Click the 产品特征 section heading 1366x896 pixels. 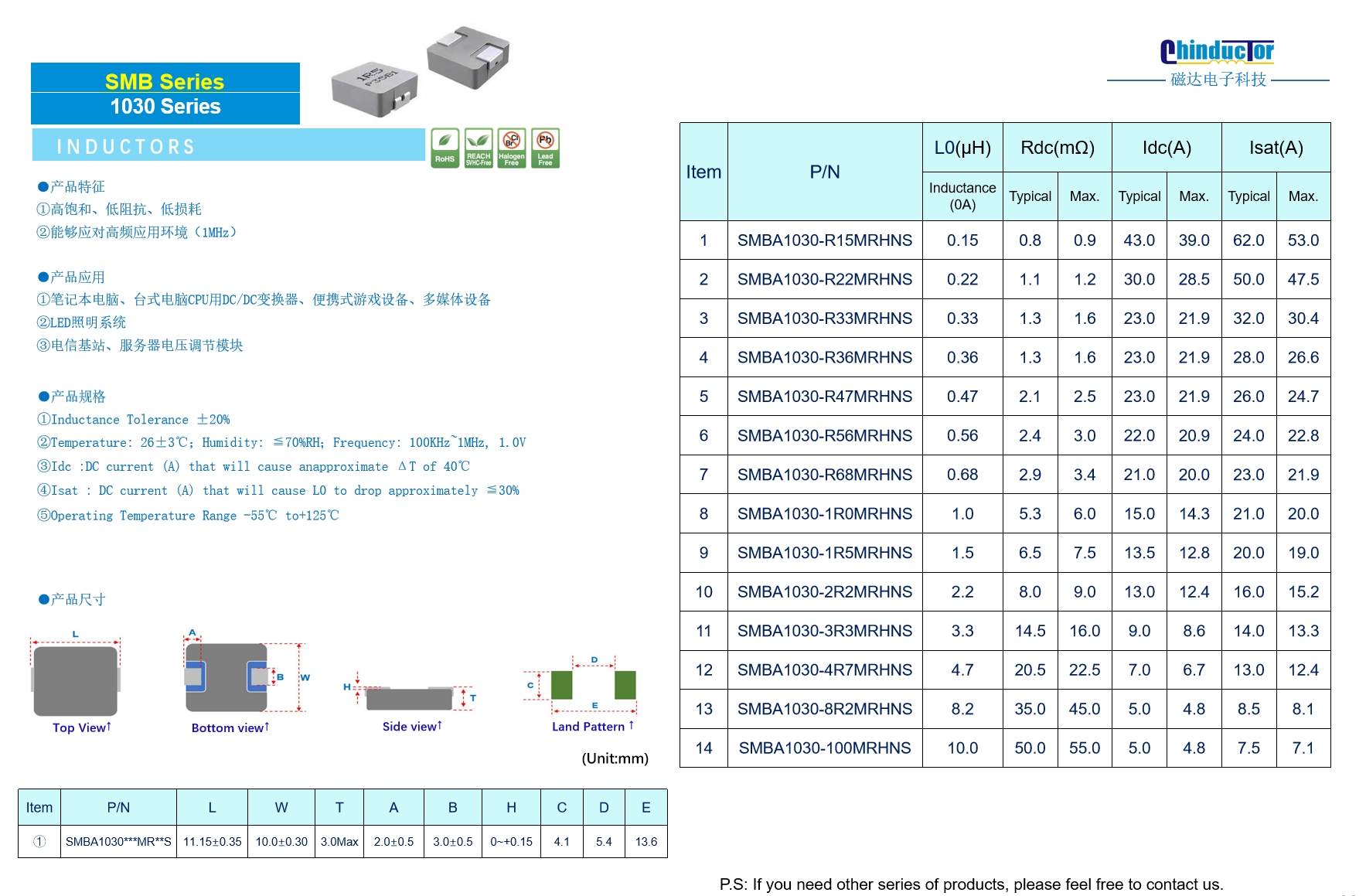[x=71, y=187]
